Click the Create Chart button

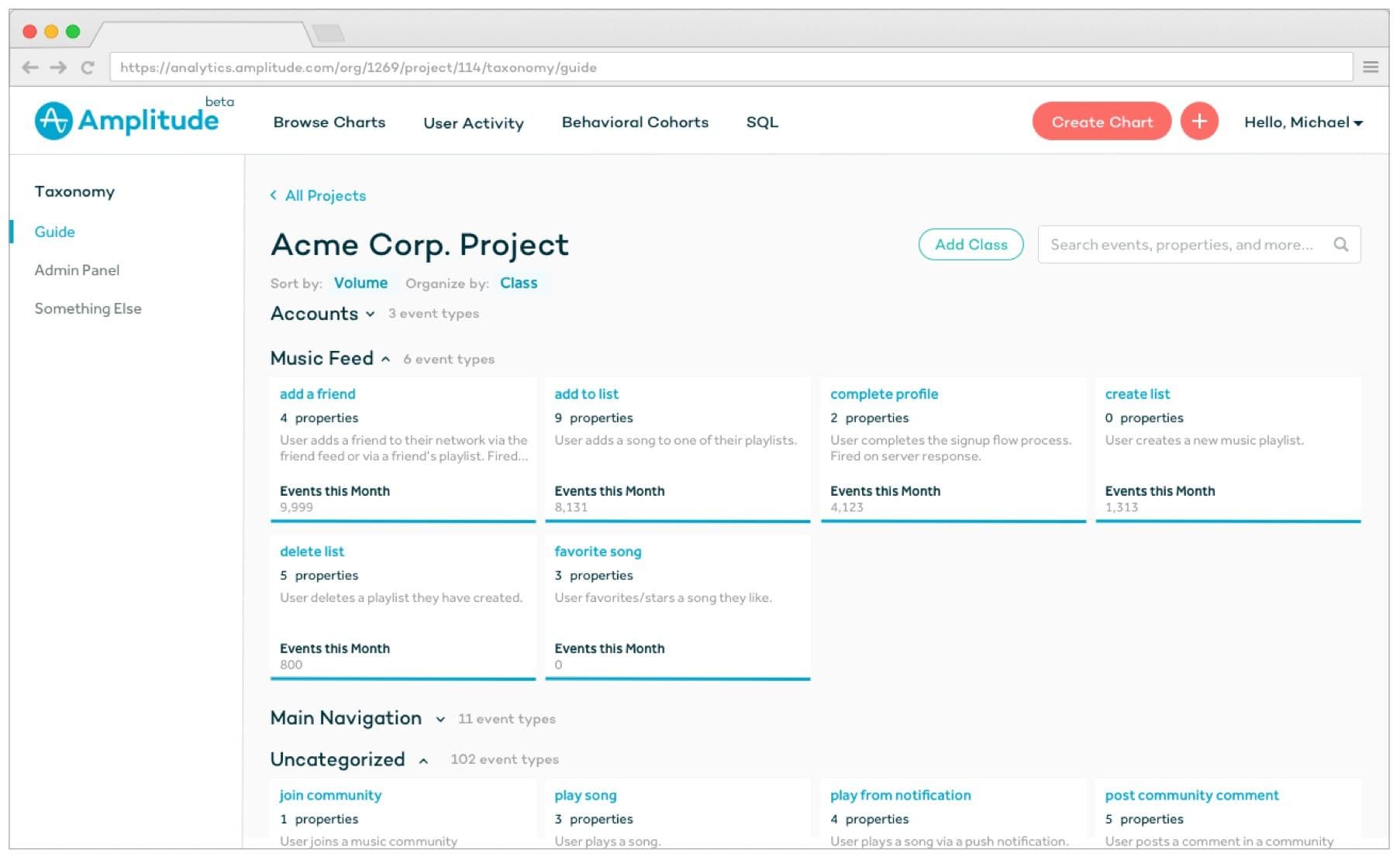tap(1101, 122)
